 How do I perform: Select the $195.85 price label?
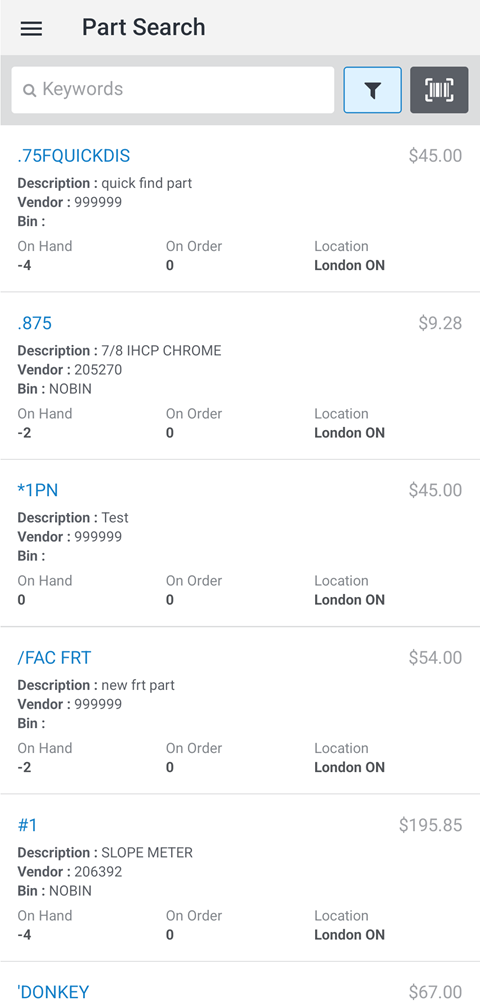click(x=431, y=825)
